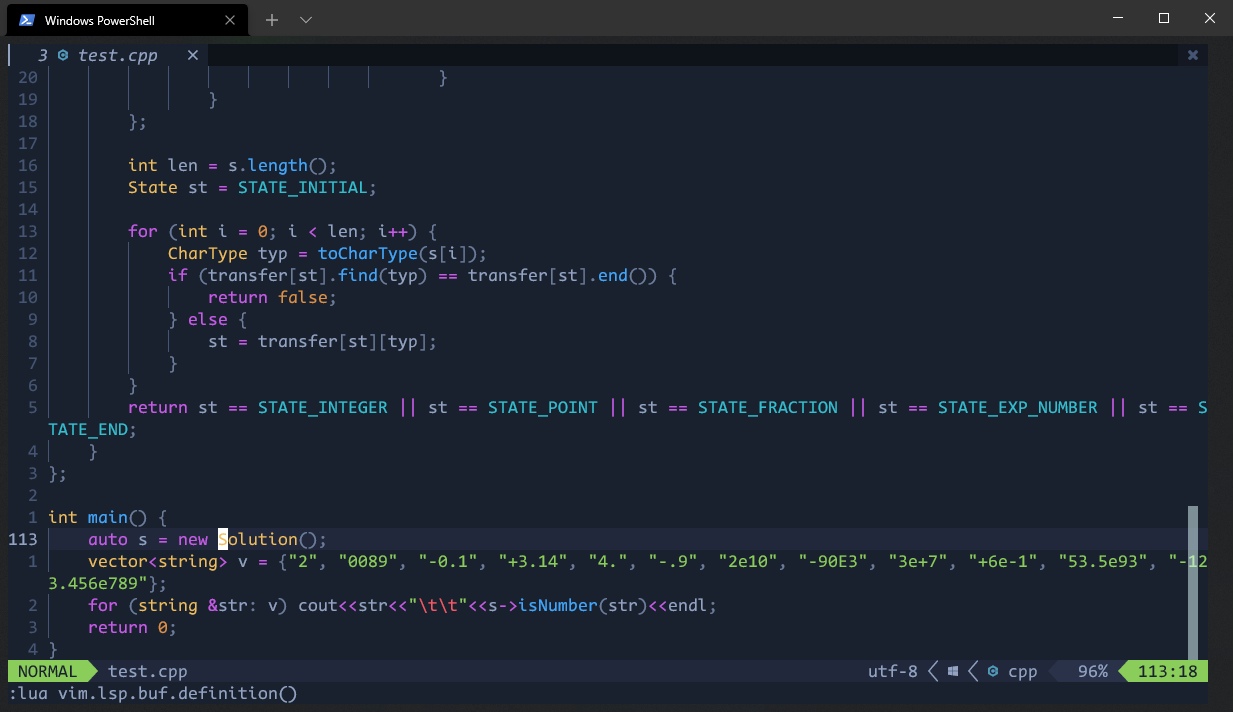Image resolution: width=1233 pixels, height=712 pixels.
Task: Click 'int main()' function declaration
Action: (x=98, y=517)
